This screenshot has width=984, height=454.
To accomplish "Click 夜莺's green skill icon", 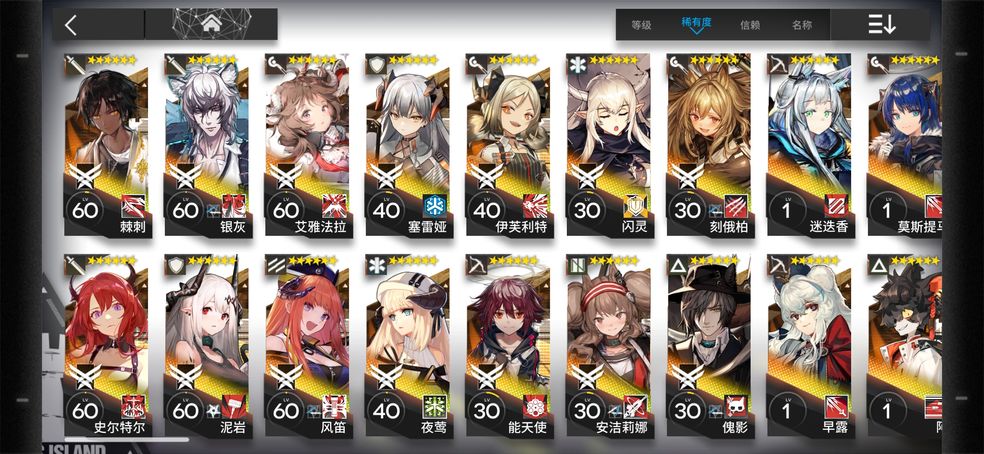I will (x=434, y=407).
